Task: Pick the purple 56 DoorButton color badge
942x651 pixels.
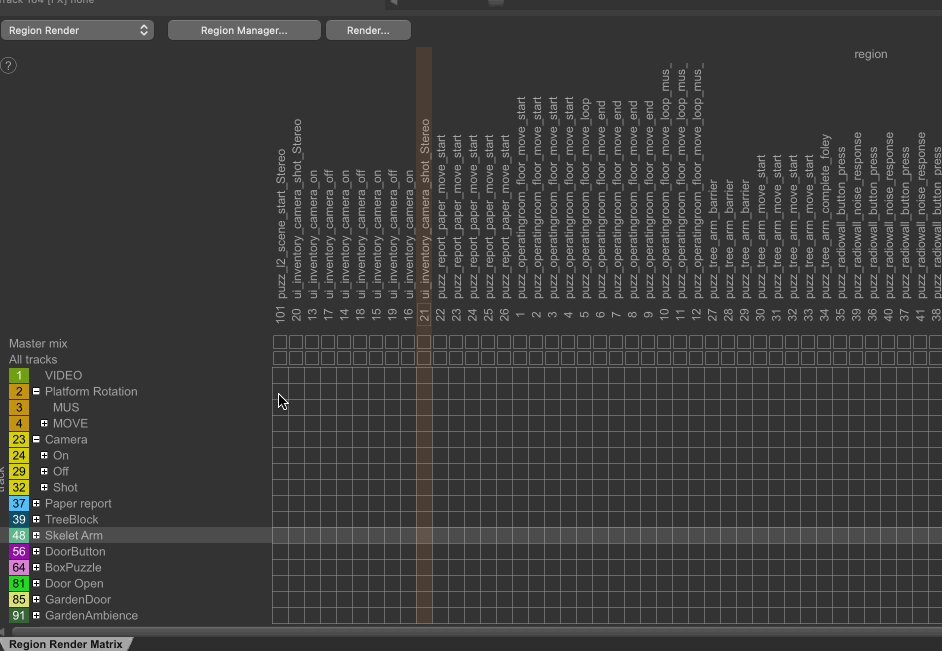Action: 19,551
